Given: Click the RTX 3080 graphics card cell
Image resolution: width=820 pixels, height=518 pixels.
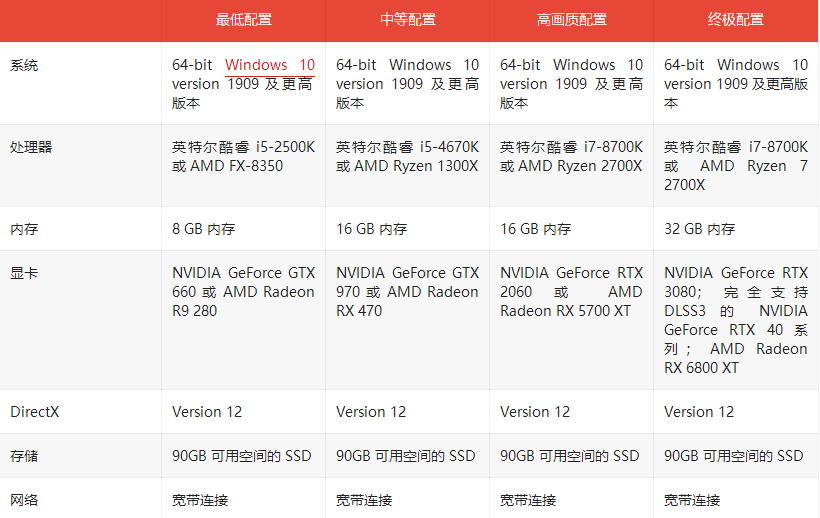Looking at the screenshot, I should click(x=736, y=320).
